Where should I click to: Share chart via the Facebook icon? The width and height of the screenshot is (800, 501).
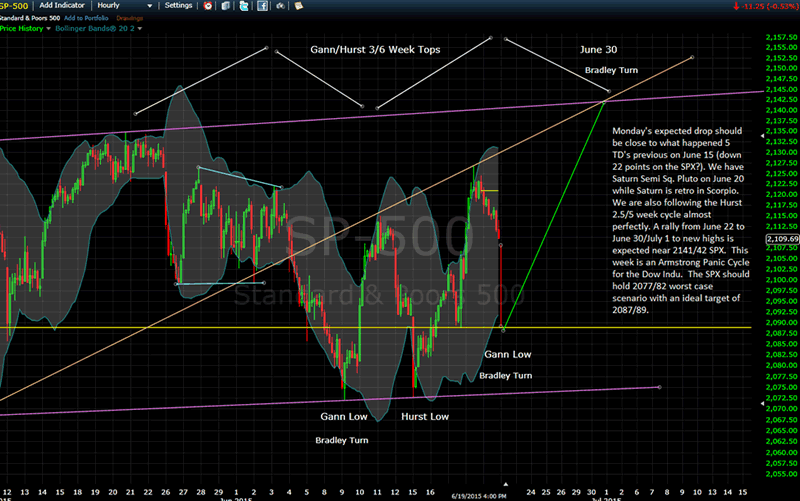coord(262,6)
